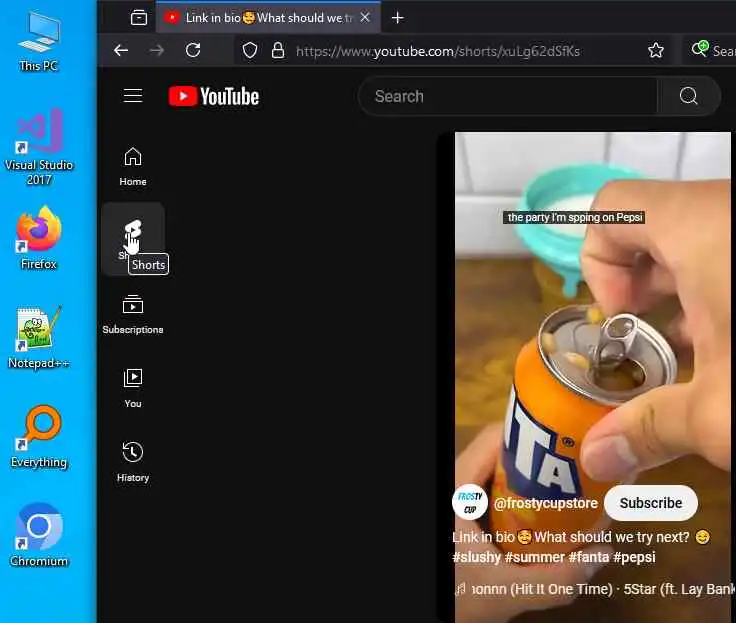Click inside the YouTube Search field

click(x=508, y=96)
